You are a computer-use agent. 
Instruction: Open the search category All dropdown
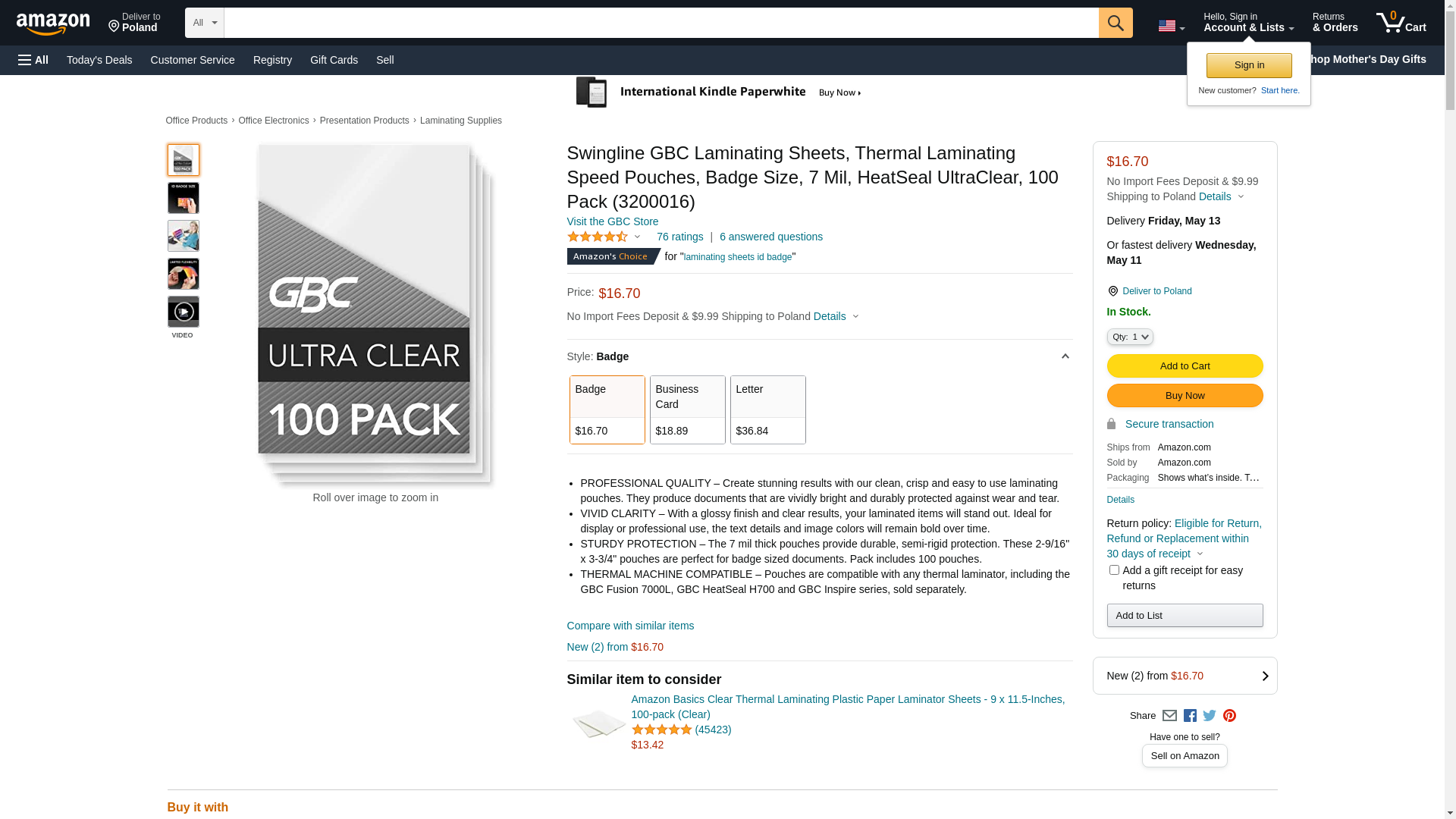point(205,23)
